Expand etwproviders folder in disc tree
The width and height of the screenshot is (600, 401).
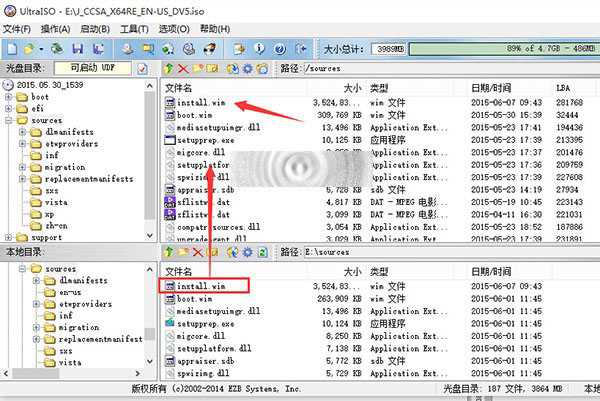[x=23, y=144]
